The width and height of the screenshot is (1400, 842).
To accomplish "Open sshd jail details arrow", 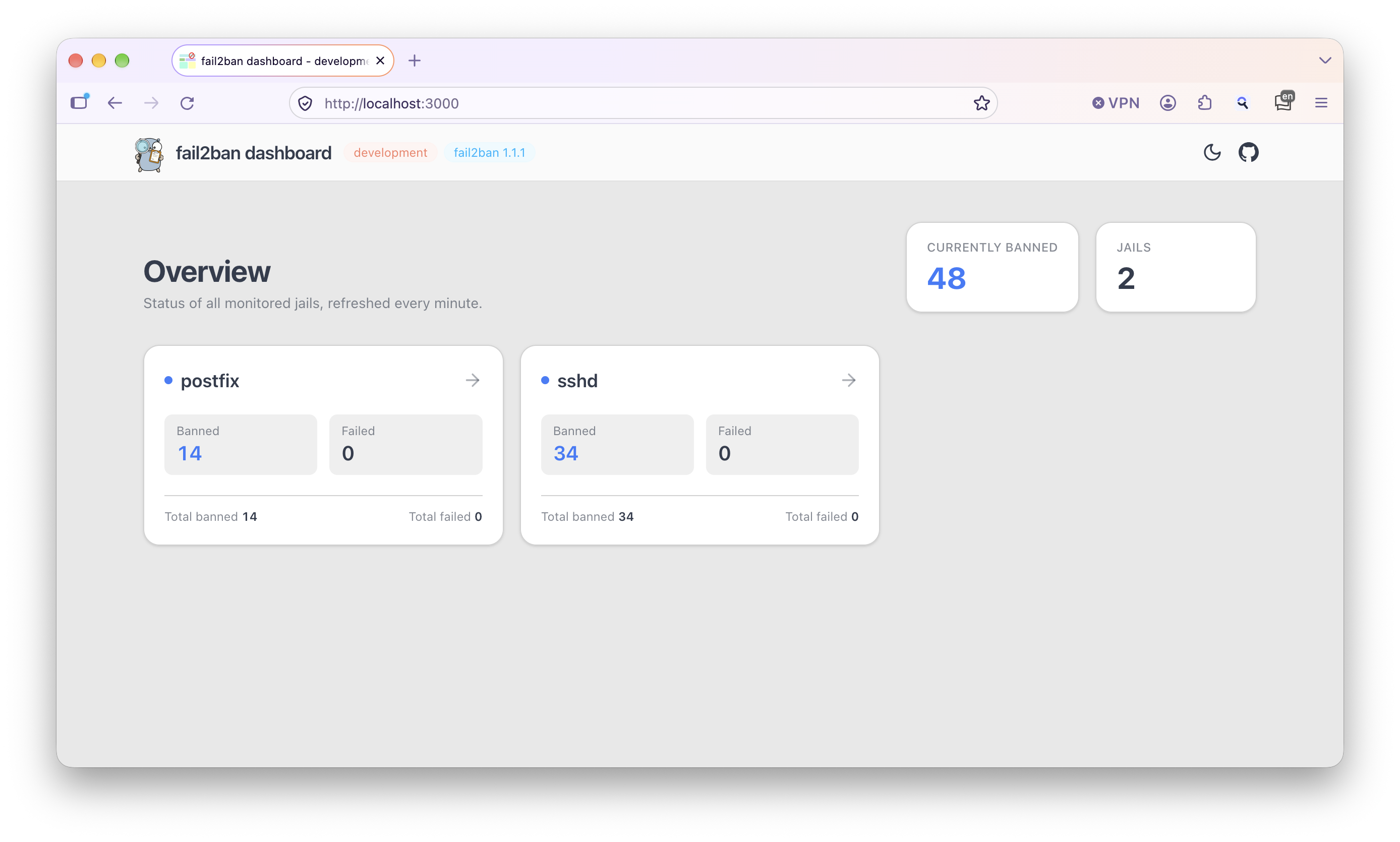I will coord(848,380).
